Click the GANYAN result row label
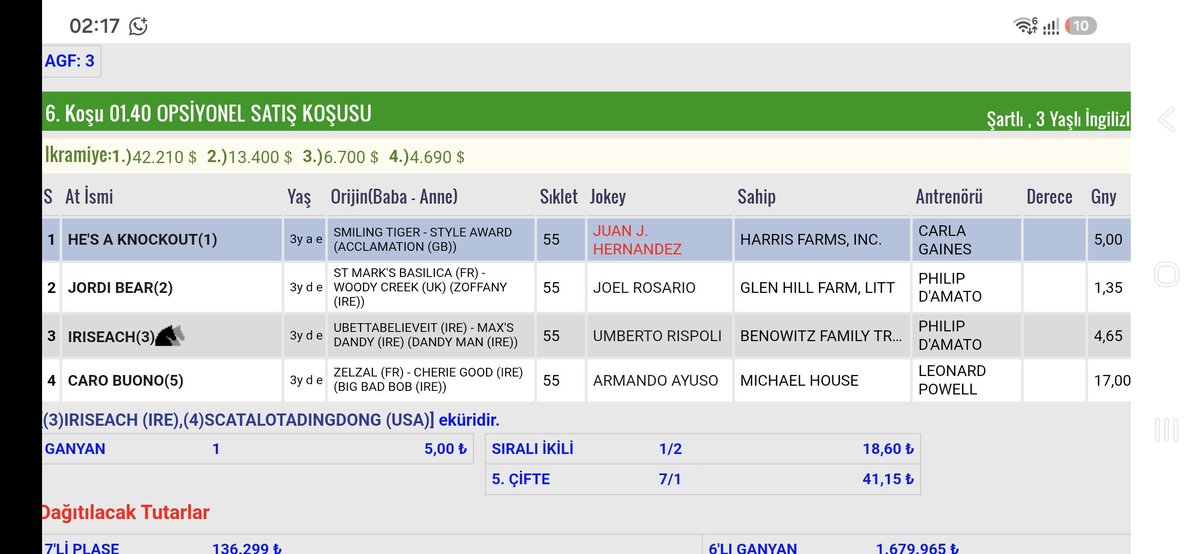Screen dimensions: 1200x554 pos(75,449)
